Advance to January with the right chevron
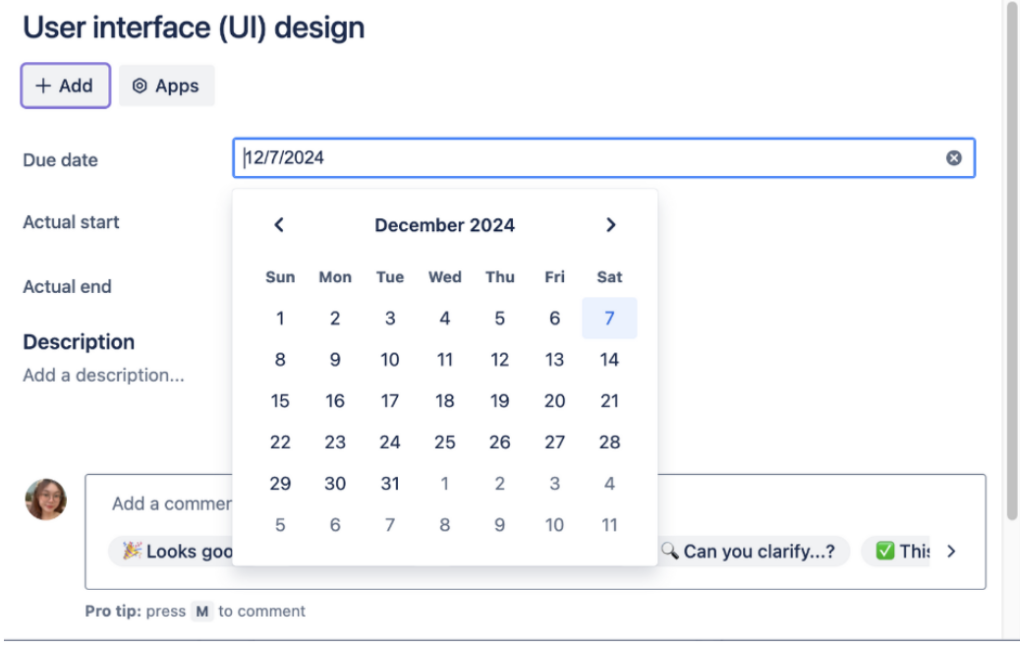The width and height of the screenshot is (1020, 647). 611,225
